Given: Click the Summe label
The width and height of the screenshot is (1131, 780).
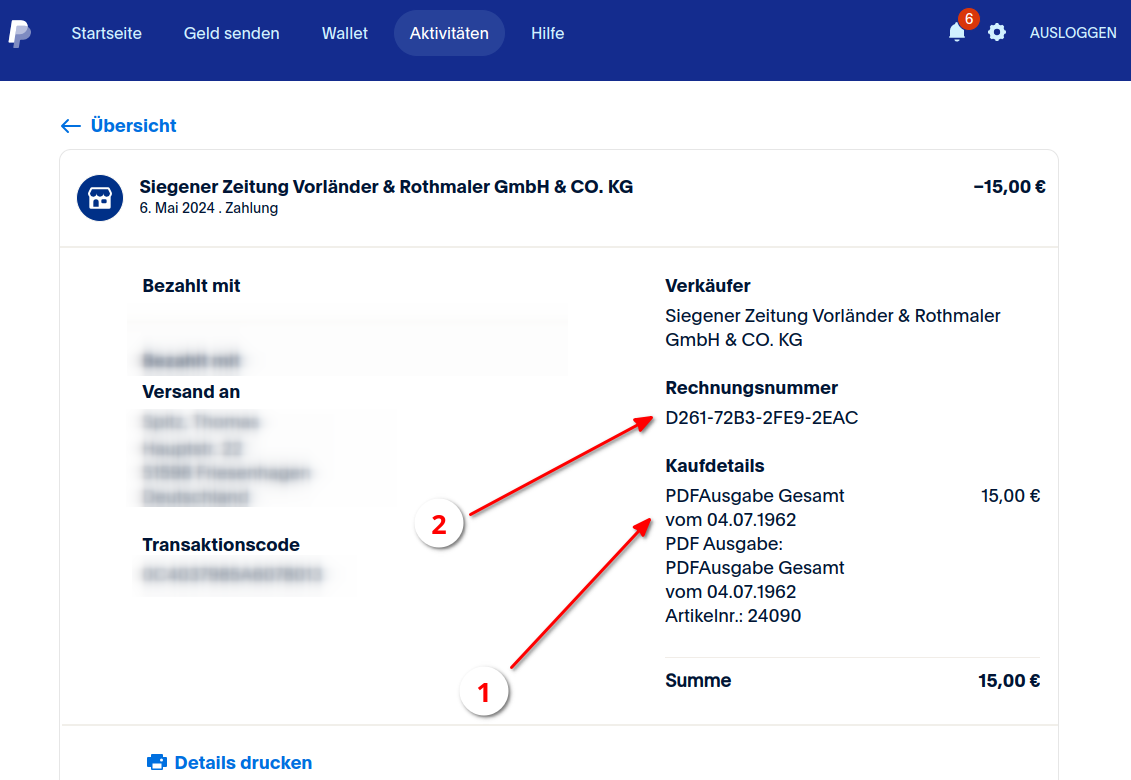Looking at the screenshot, I should tap(698, 680).
